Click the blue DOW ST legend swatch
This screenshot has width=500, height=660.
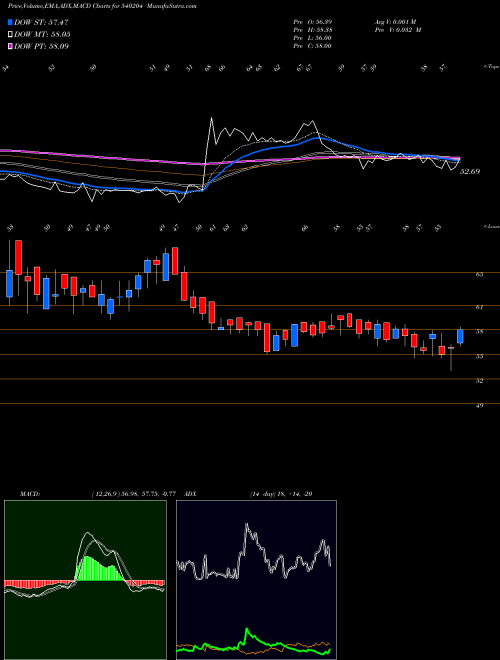tap(11, 22)
